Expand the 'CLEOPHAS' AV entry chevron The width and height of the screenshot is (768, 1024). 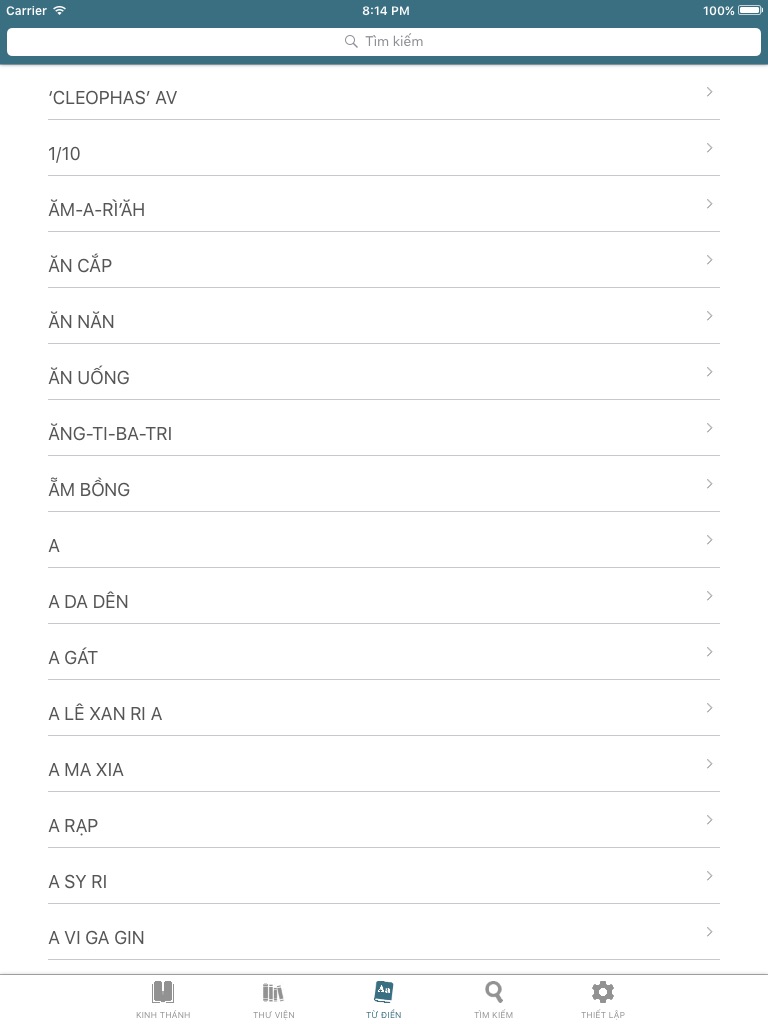point(709,92)
